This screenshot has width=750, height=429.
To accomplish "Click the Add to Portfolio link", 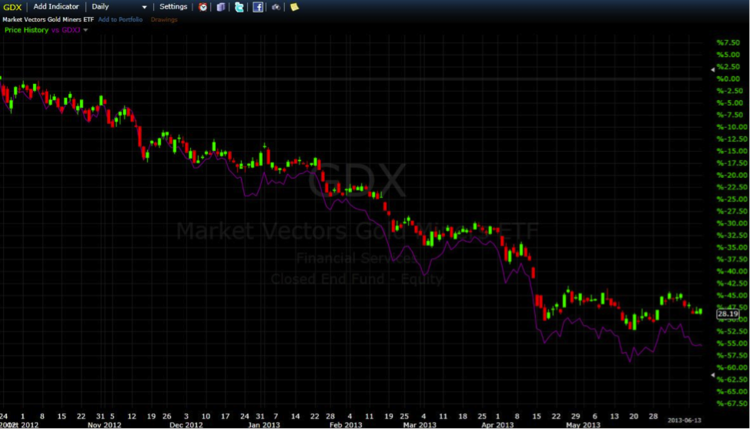I will point(121,19).
